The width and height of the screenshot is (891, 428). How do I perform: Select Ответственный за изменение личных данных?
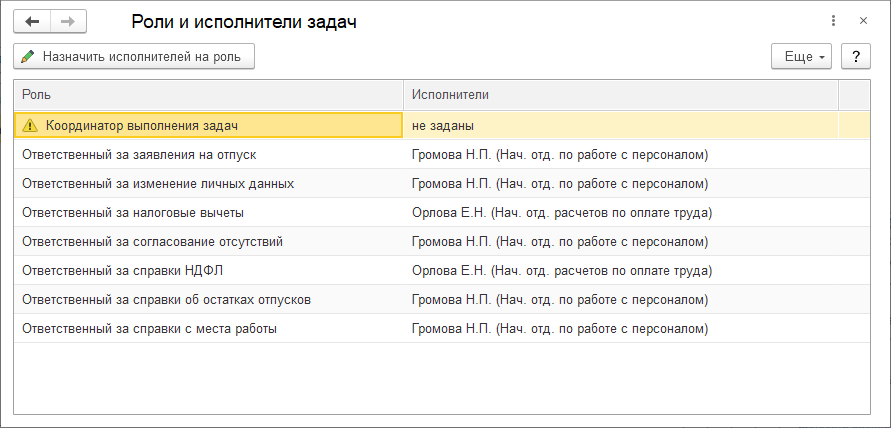(157, 184)
